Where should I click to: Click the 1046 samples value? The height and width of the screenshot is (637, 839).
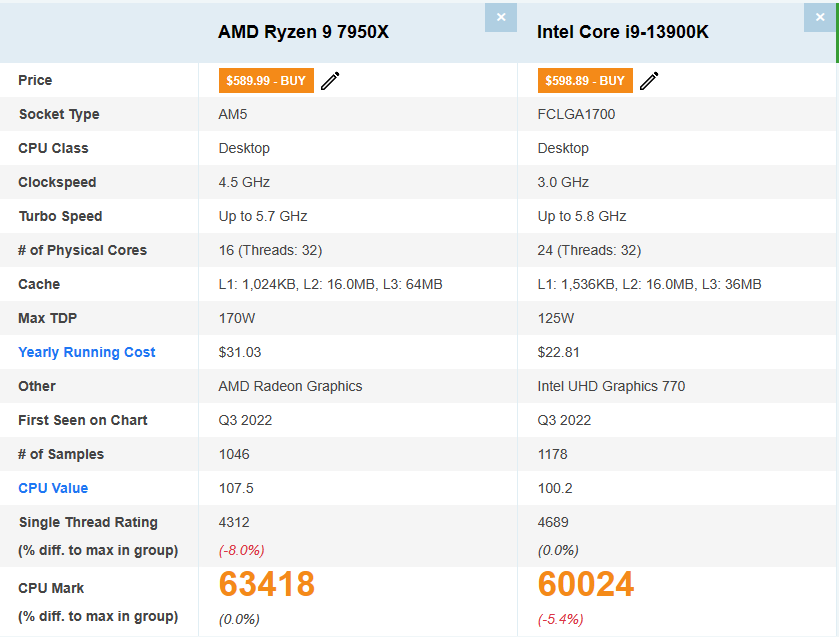234,454
